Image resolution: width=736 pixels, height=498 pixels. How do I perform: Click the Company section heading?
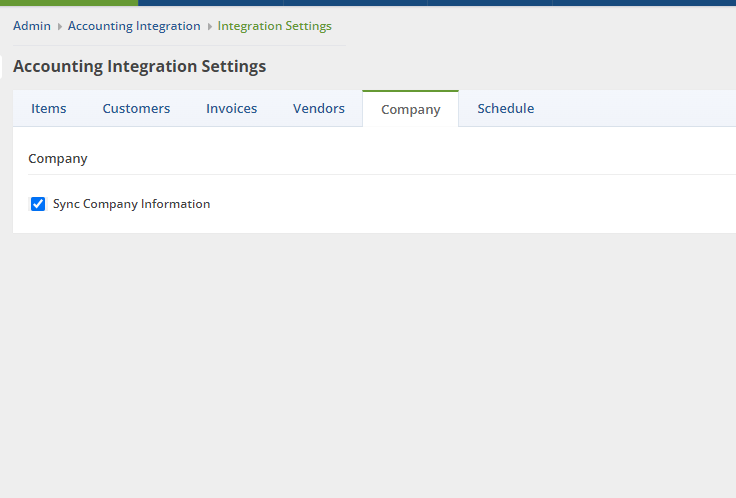(x=58, y=159)
